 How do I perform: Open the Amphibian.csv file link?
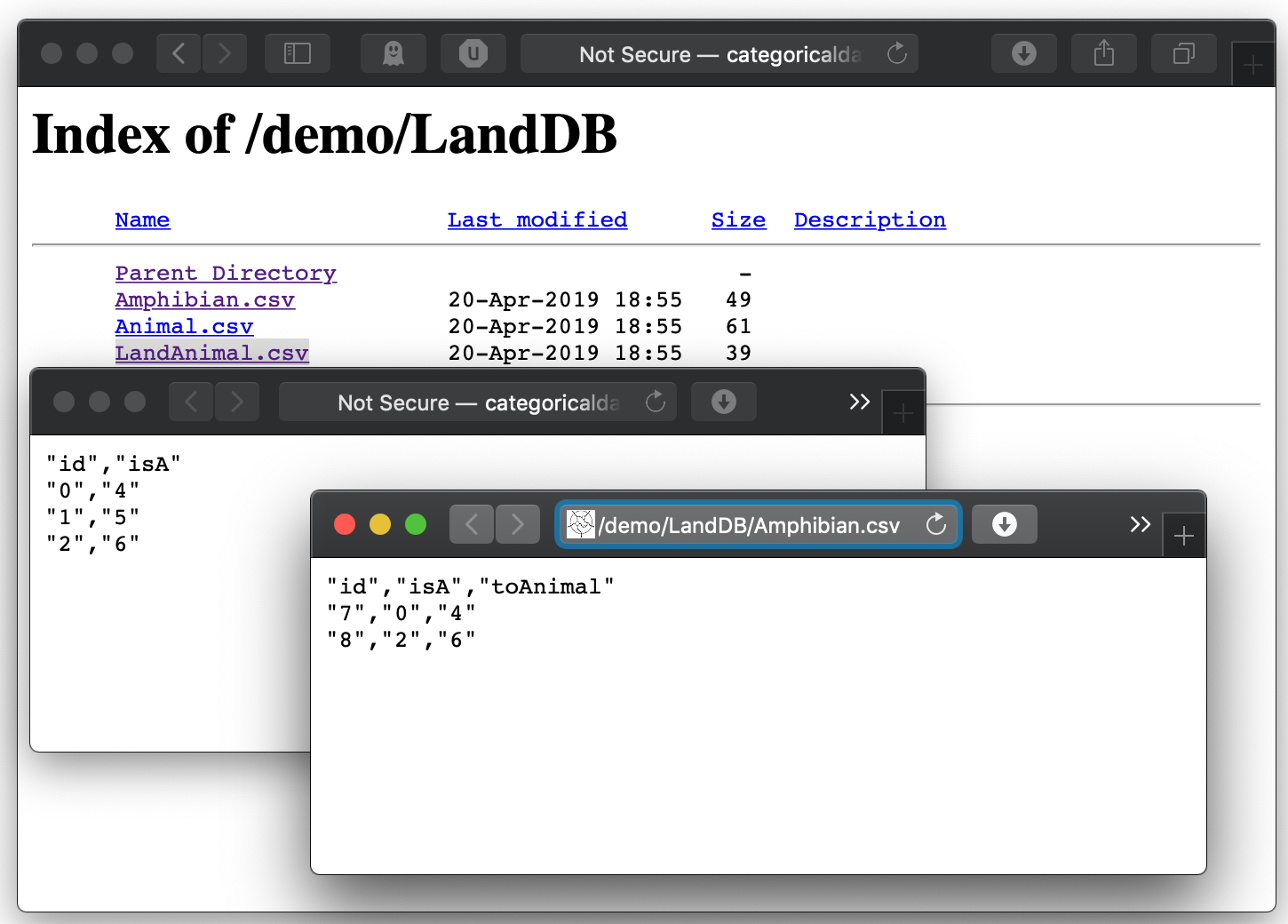[204, 300]
